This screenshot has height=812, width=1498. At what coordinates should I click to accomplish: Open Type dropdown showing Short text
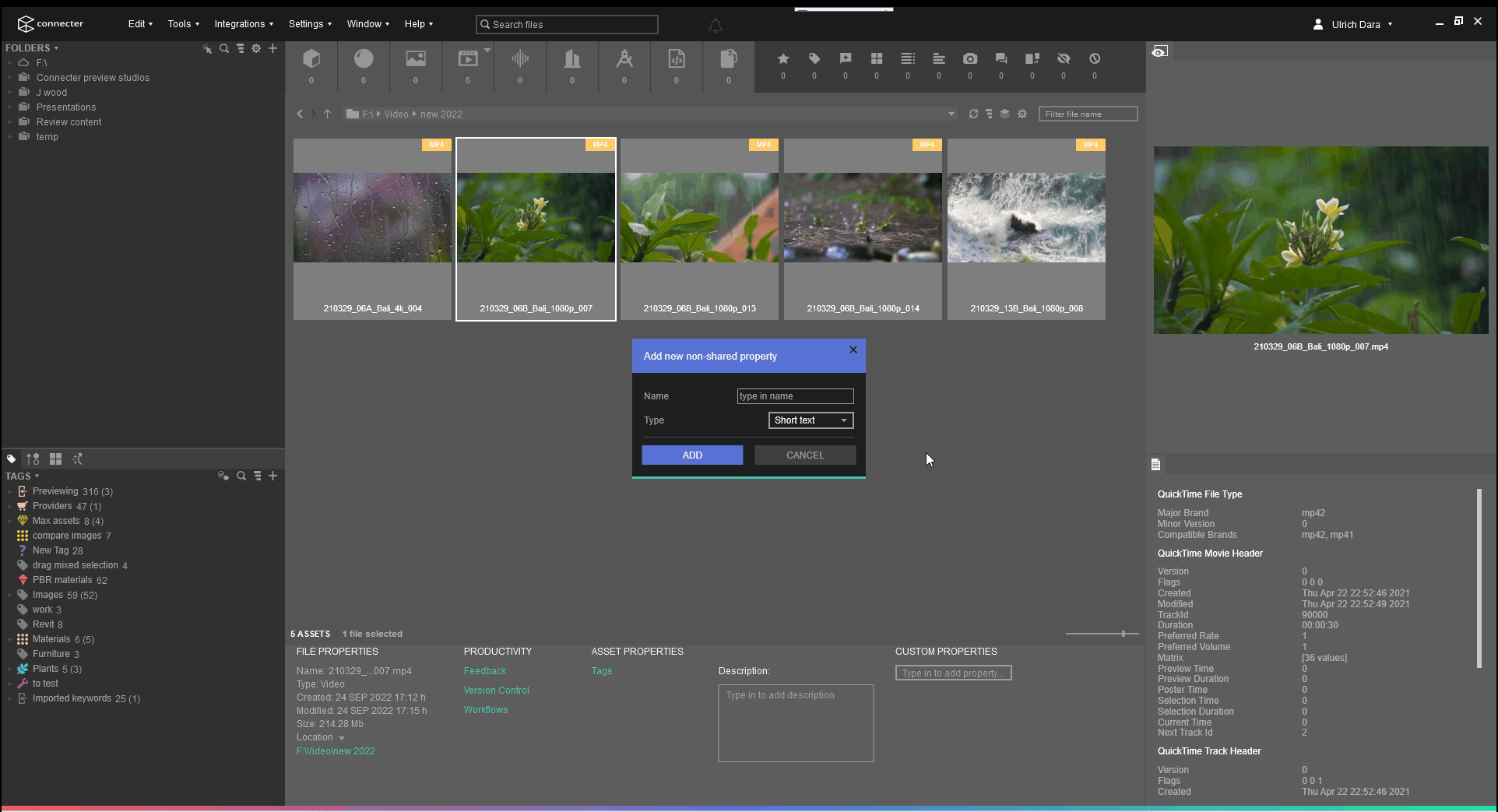point(811,420)
